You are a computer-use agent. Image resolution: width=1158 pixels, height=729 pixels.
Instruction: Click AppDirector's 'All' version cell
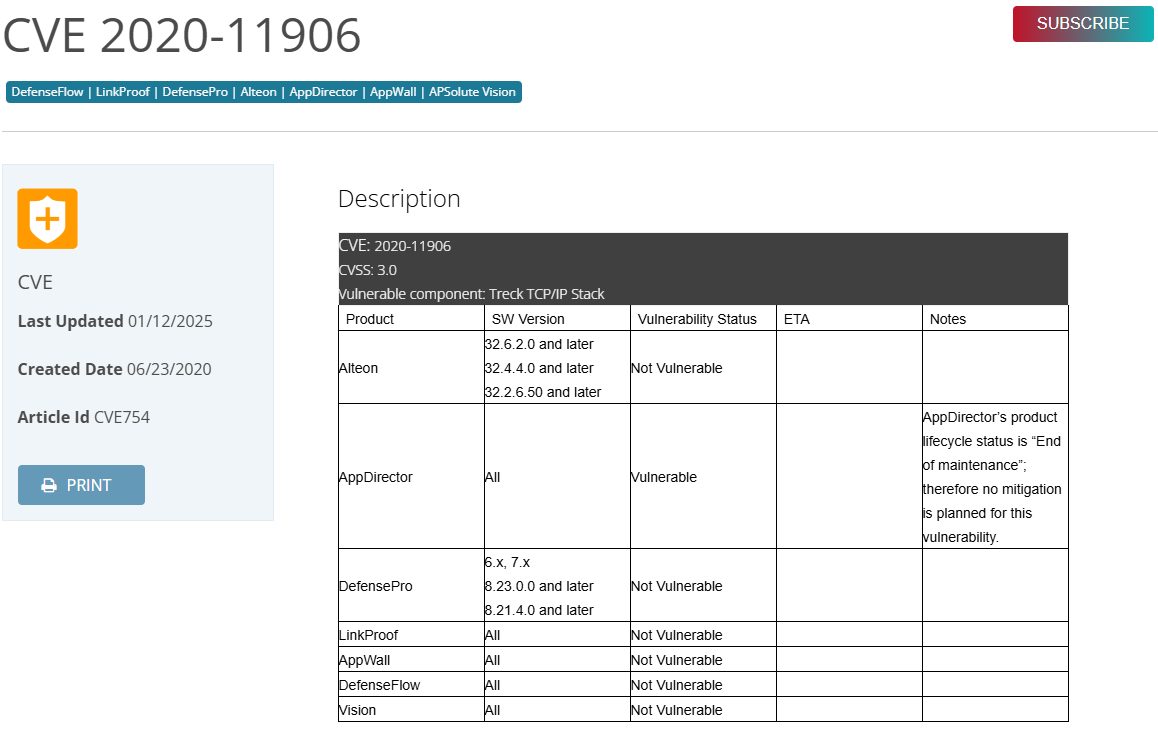tap(558, 476)
